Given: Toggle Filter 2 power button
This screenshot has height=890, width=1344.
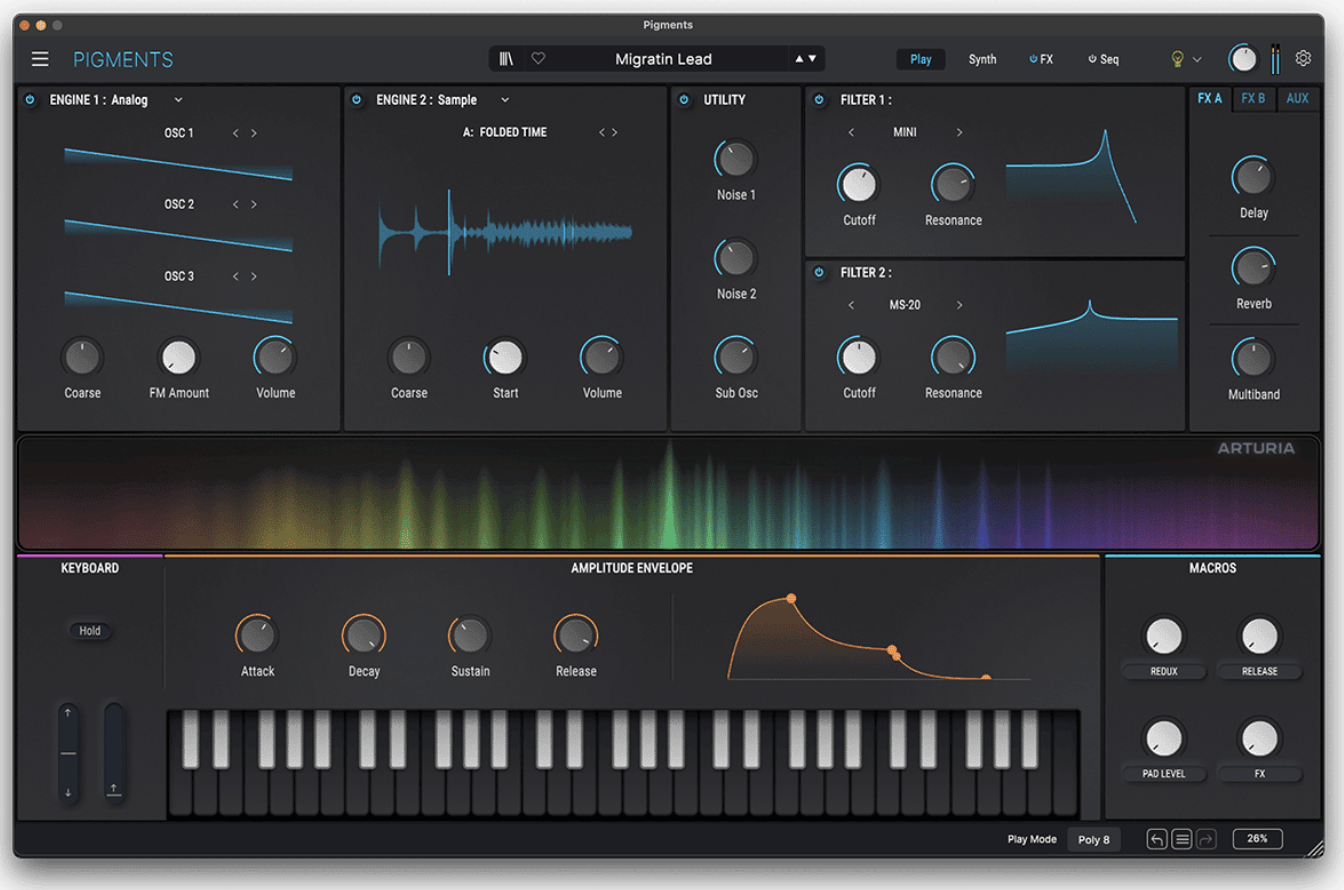Looking at the screenshot, I should tap(819, 272).
